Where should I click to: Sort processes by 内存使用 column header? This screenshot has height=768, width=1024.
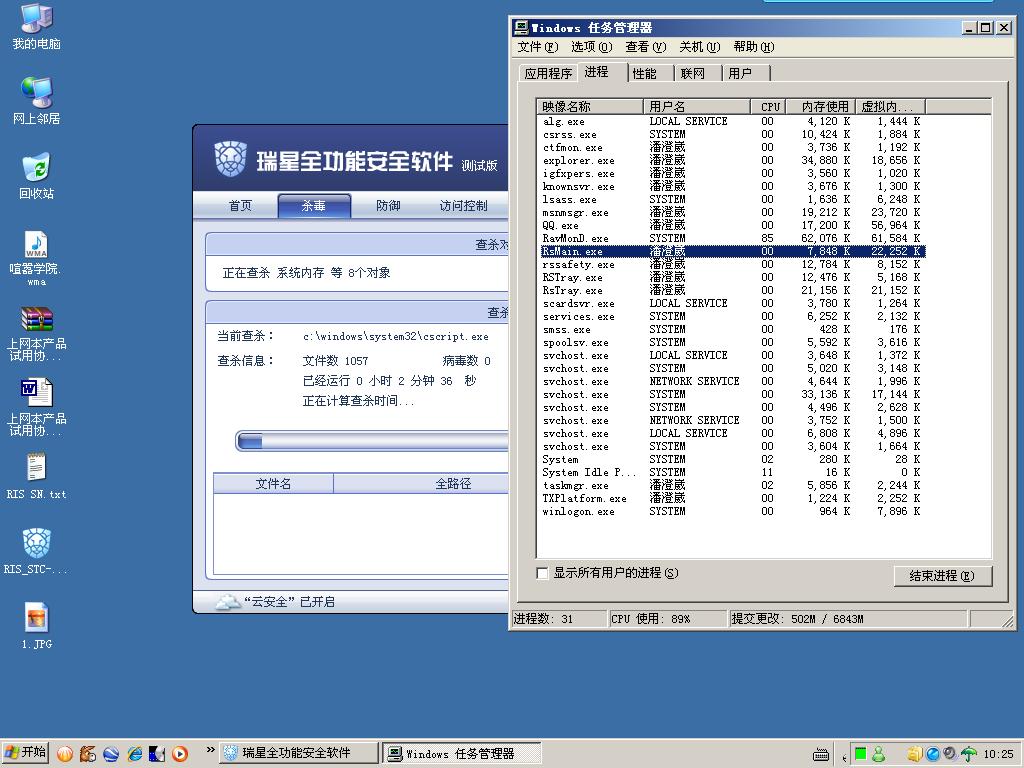click(x=821, y=106)
